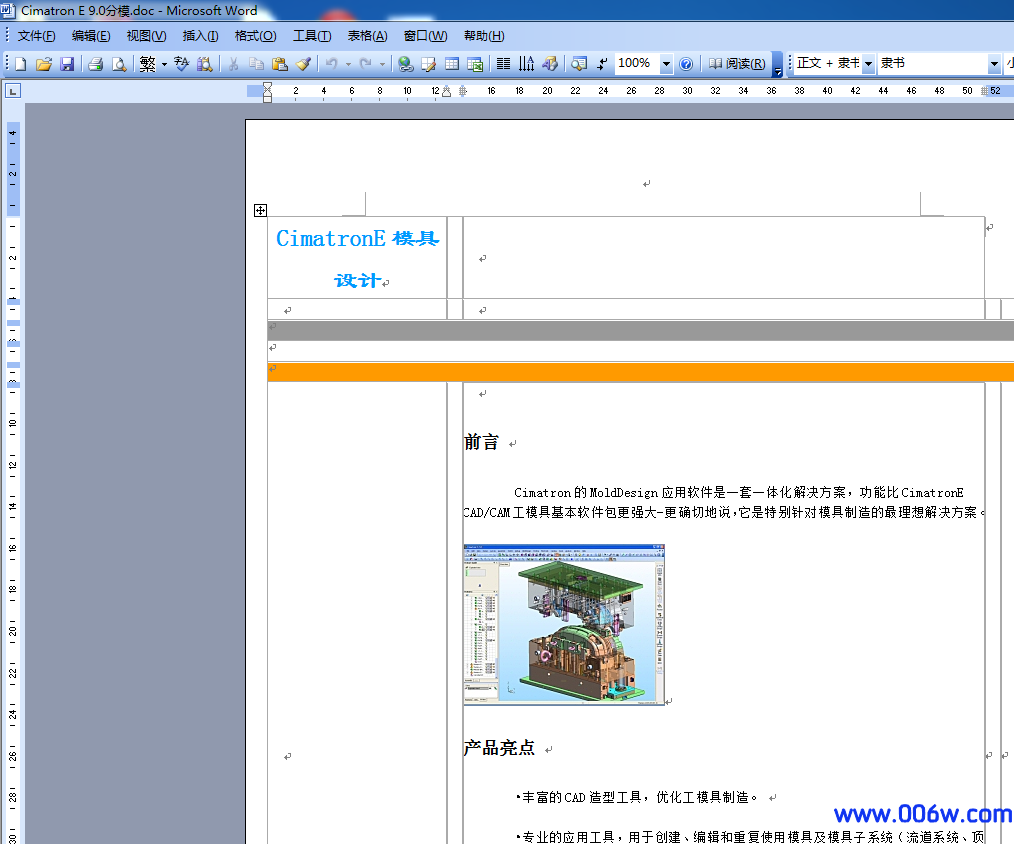Insert a hyperlink
The width and height of the screenshot is (1014, 844).
tap(405, 64)
